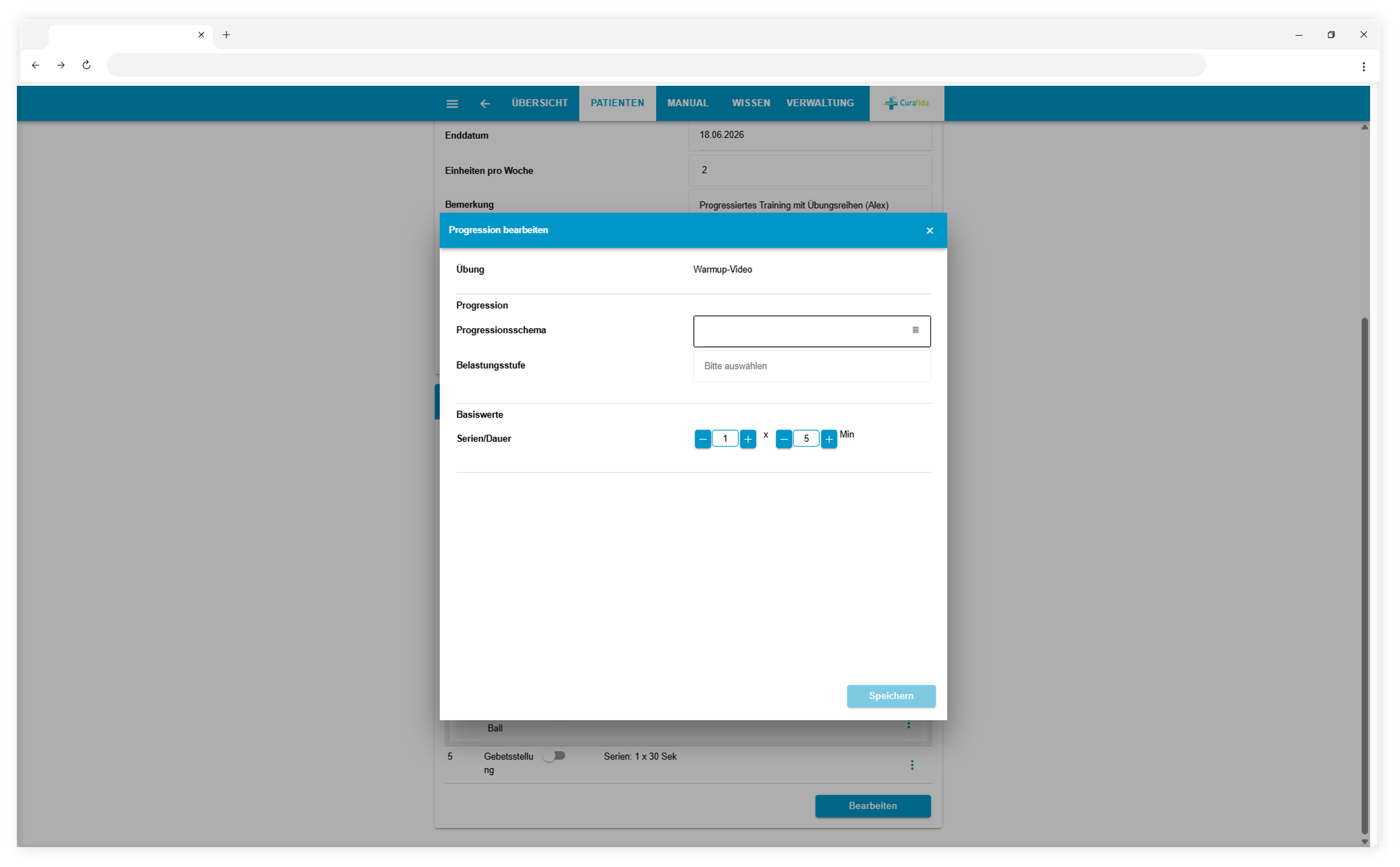Increase the Serien count
1400x867 pixels.
[748, 439]
